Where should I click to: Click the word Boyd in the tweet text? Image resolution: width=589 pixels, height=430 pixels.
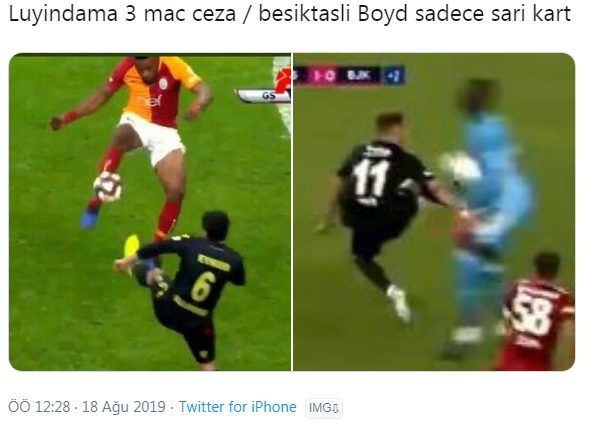tap(383, 14)
